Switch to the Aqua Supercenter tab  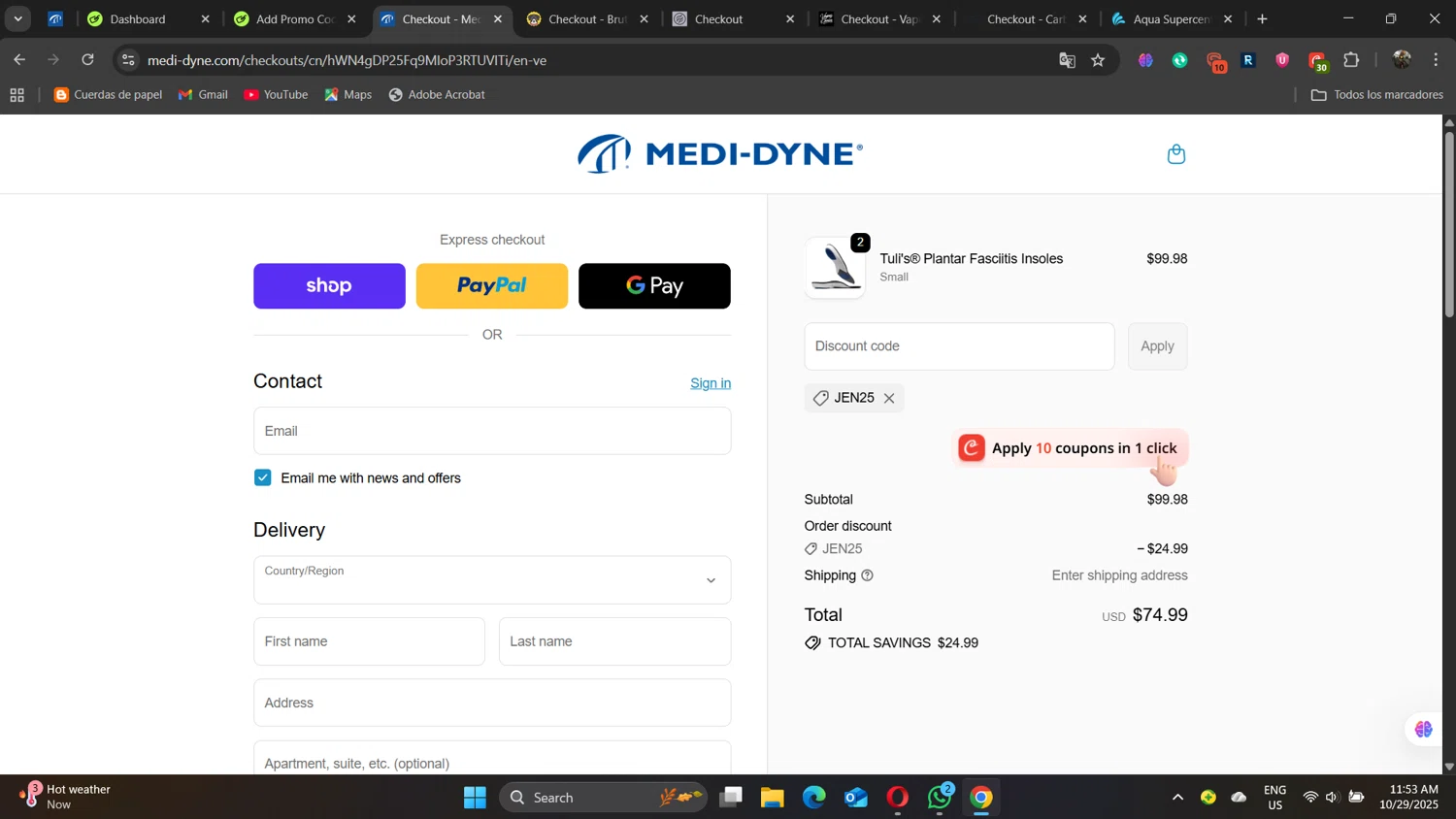1173,19
